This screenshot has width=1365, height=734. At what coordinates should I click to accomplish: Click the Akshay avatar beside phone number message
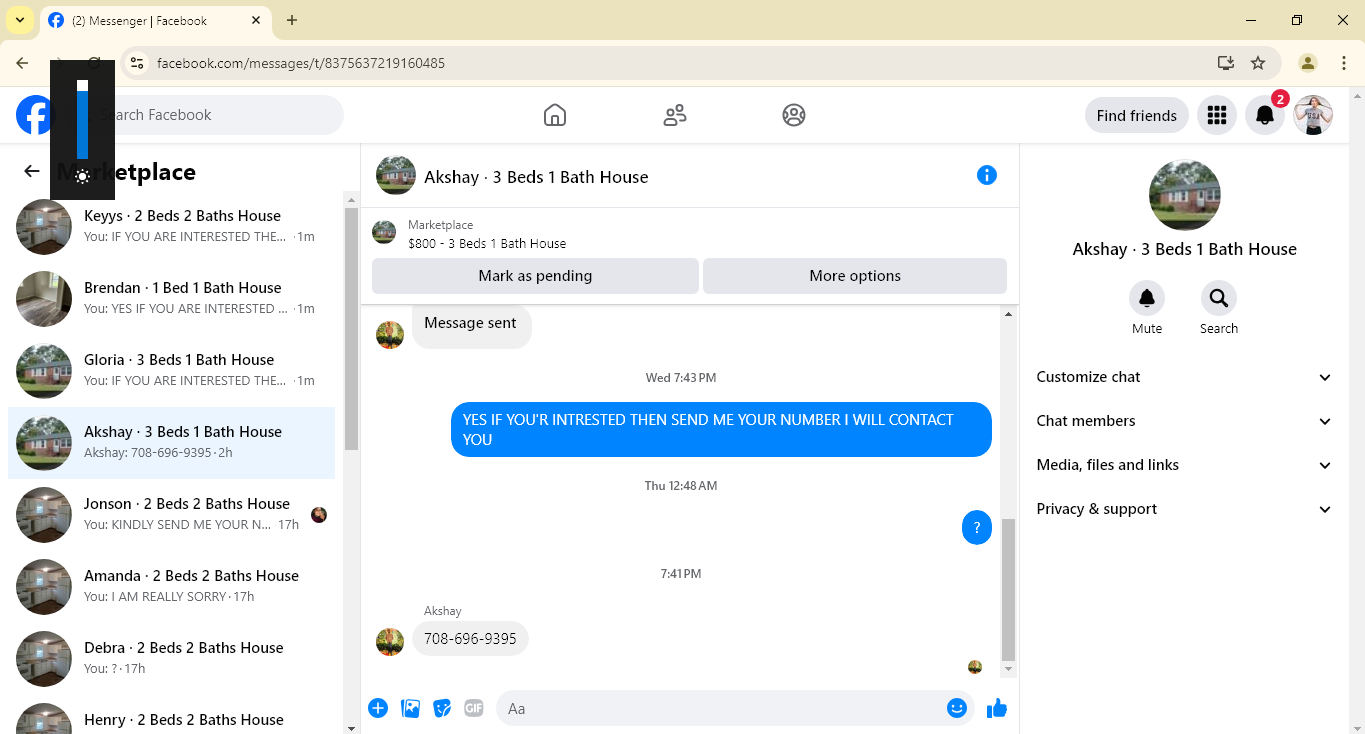click(390, 642)
